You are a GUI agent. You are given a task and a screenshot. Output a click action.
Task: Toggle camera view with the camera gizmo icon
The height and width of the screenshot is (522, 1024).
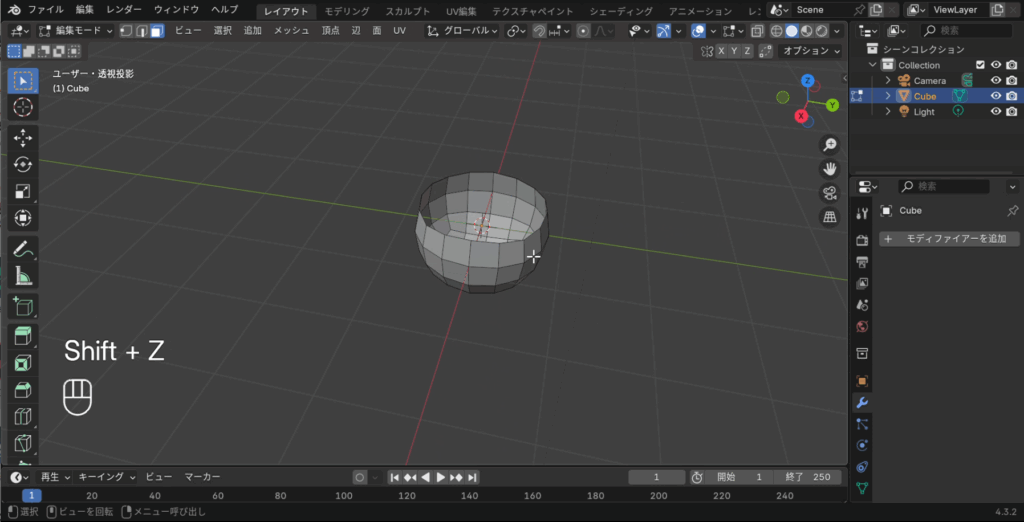tap(829, 193)
